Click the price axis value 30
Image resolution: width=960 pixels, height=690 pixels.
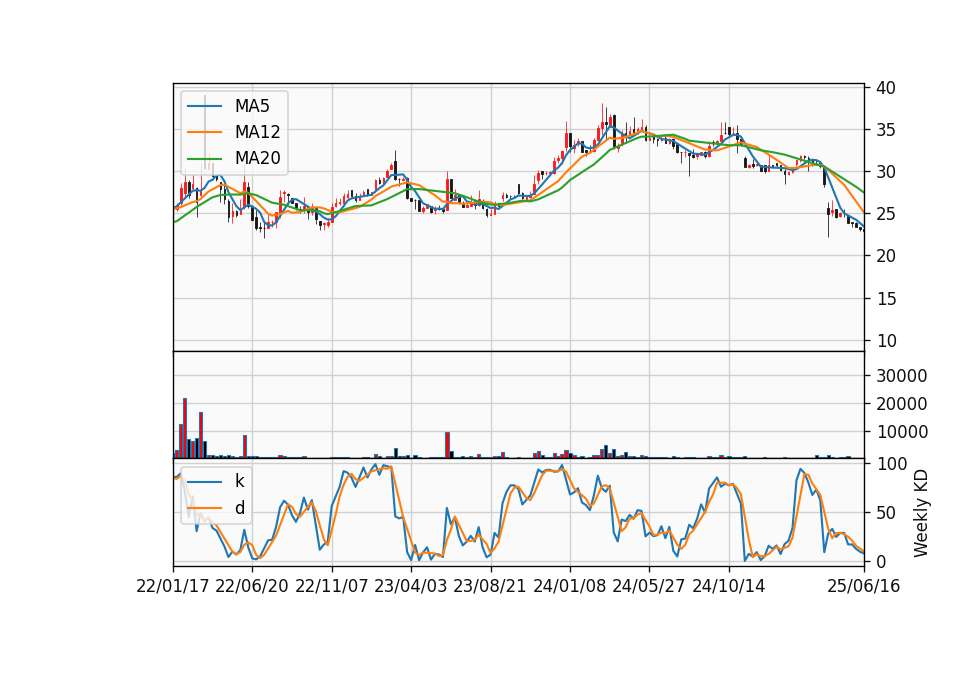point(885,172)
